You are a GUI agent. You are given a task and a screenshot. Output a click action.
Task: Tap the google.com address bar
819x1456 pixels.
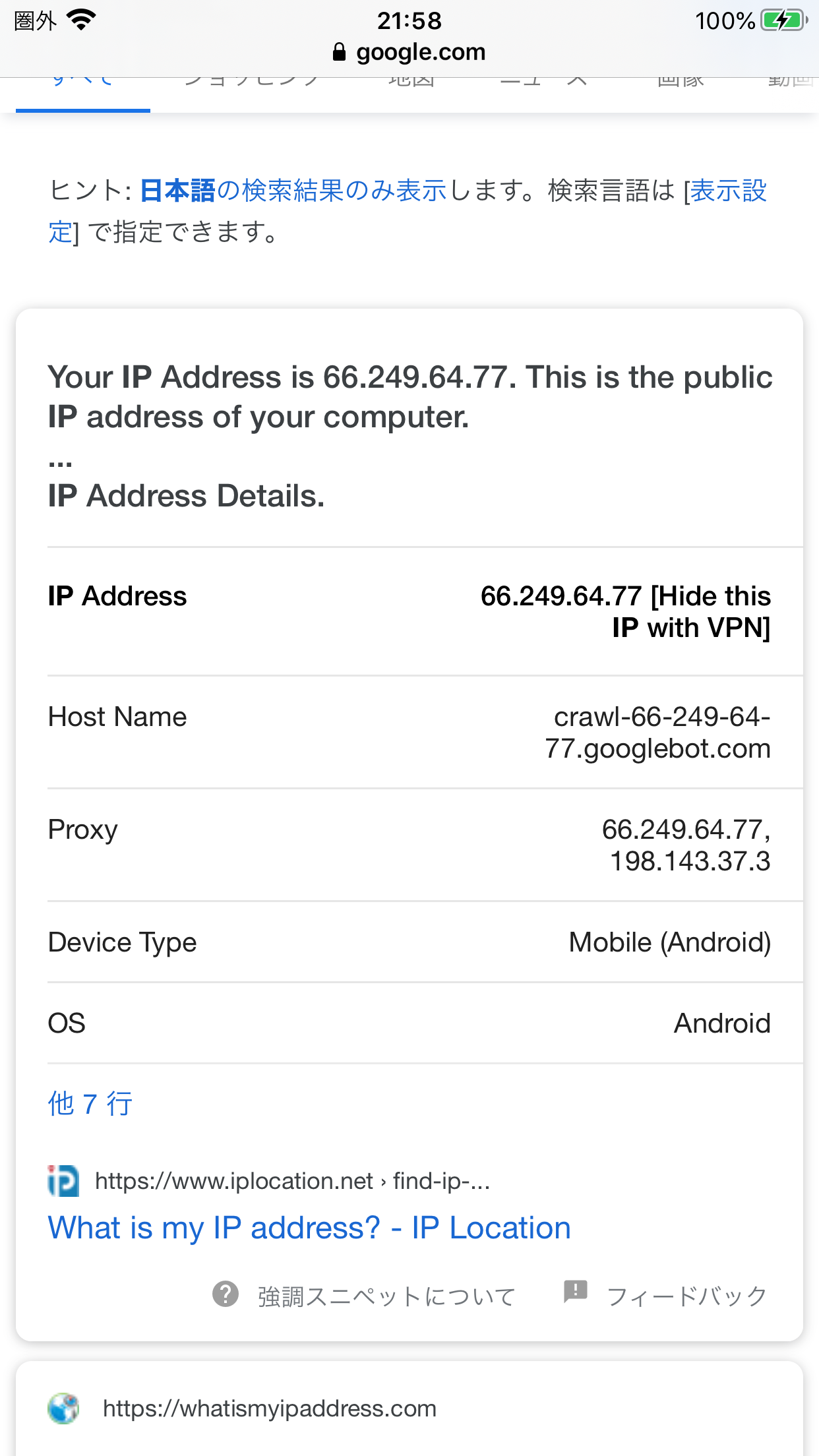coord(420,52)
